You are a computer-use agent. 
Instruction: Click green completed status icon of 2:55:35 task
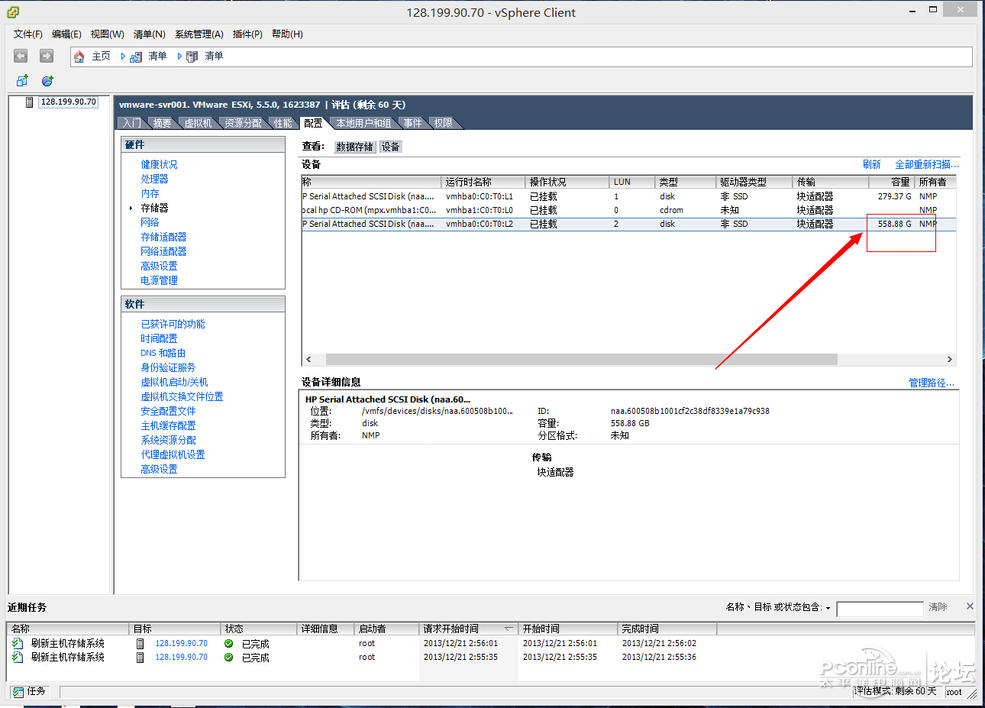(x=229, y=657)
